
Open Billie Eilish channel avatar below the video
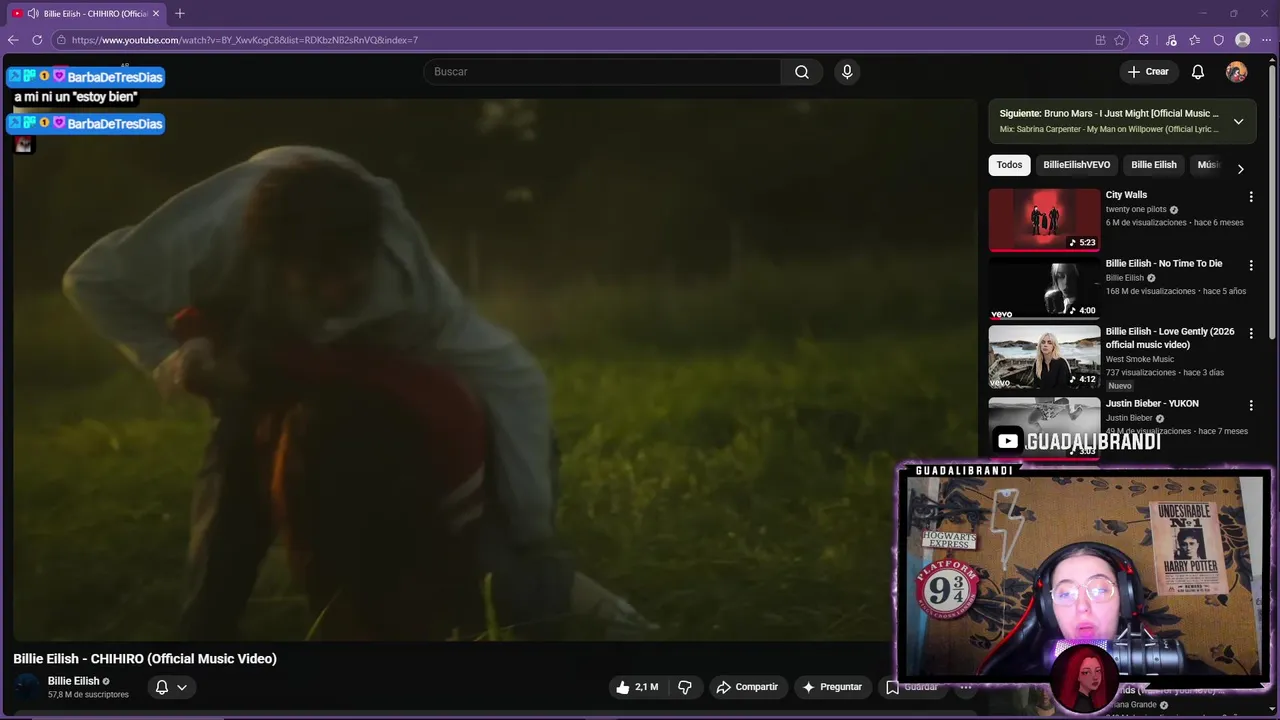[27, 687]
